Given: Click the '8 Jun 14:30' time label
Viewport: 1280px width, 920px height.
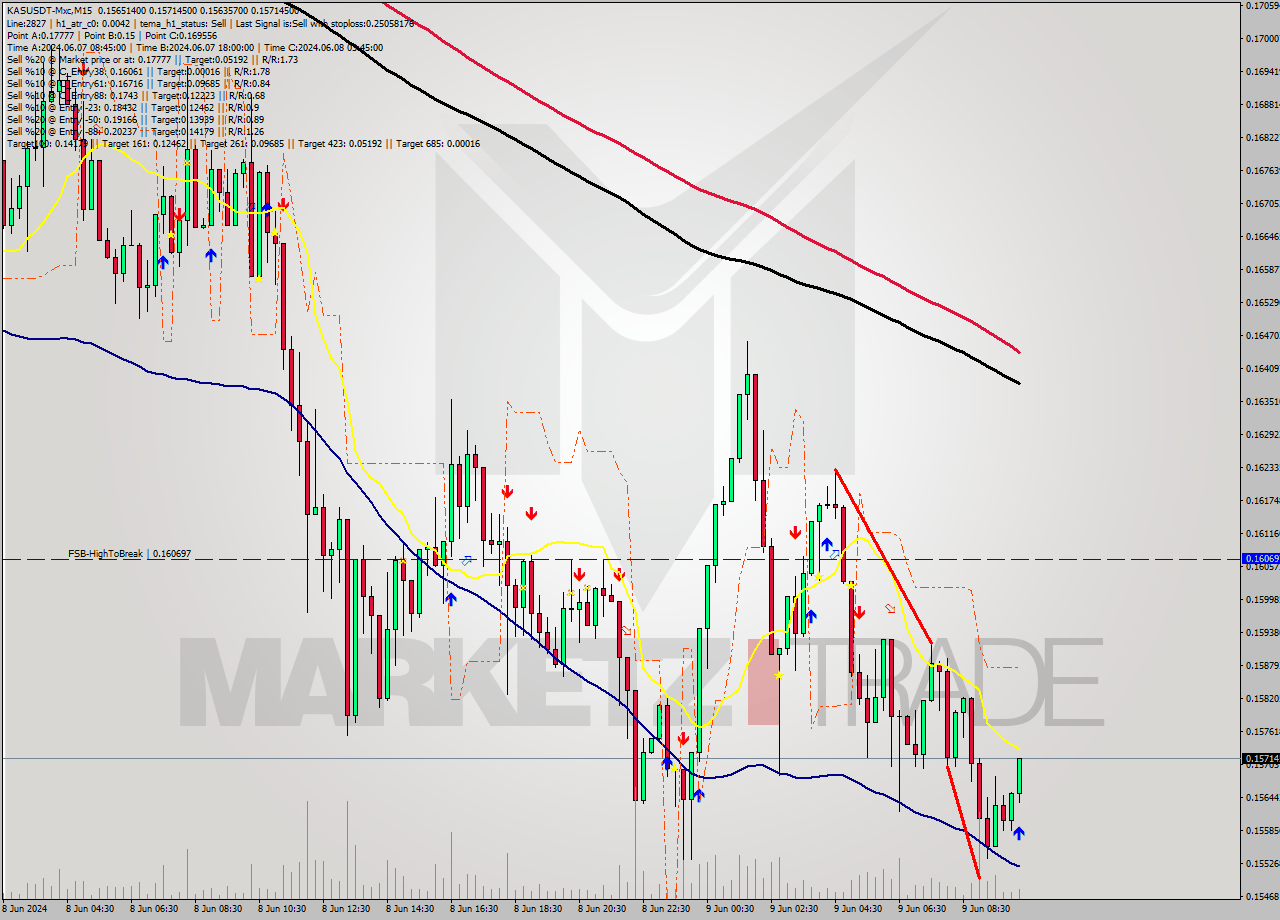Looking at the screenshot, I should 409,909.
